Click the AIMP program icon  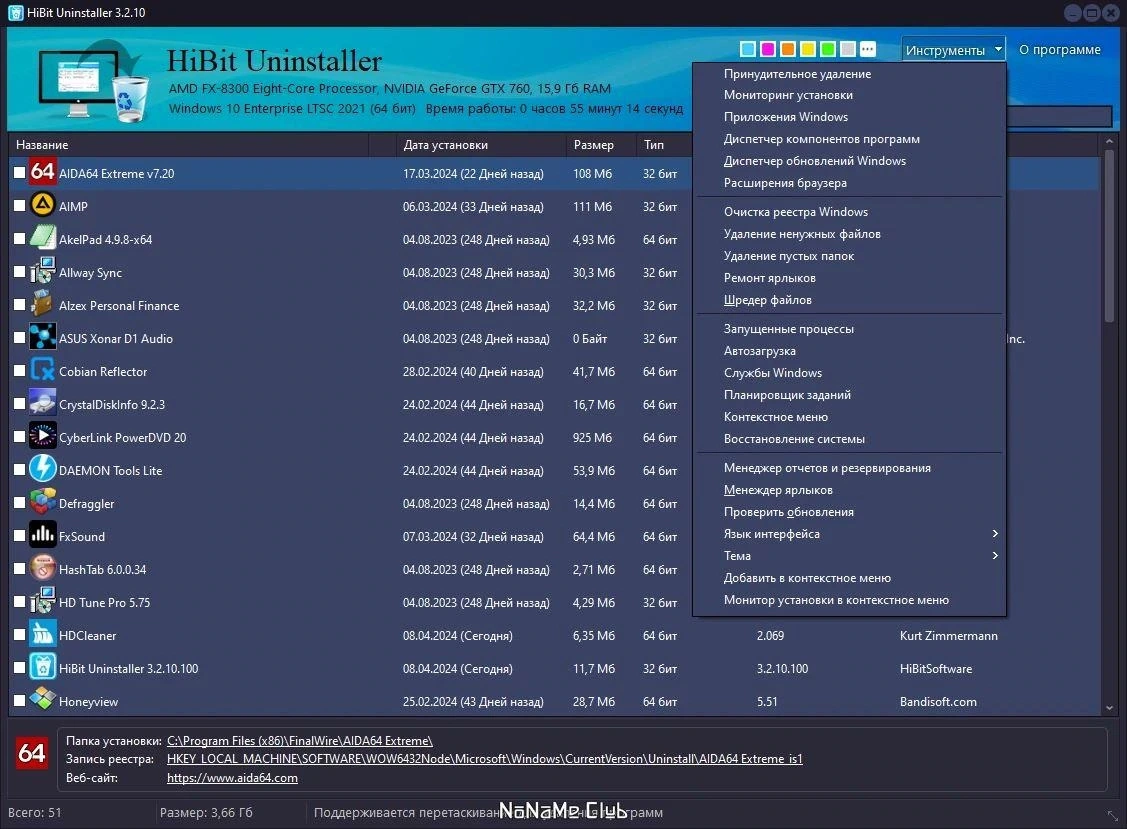click(x=42, y=206)
